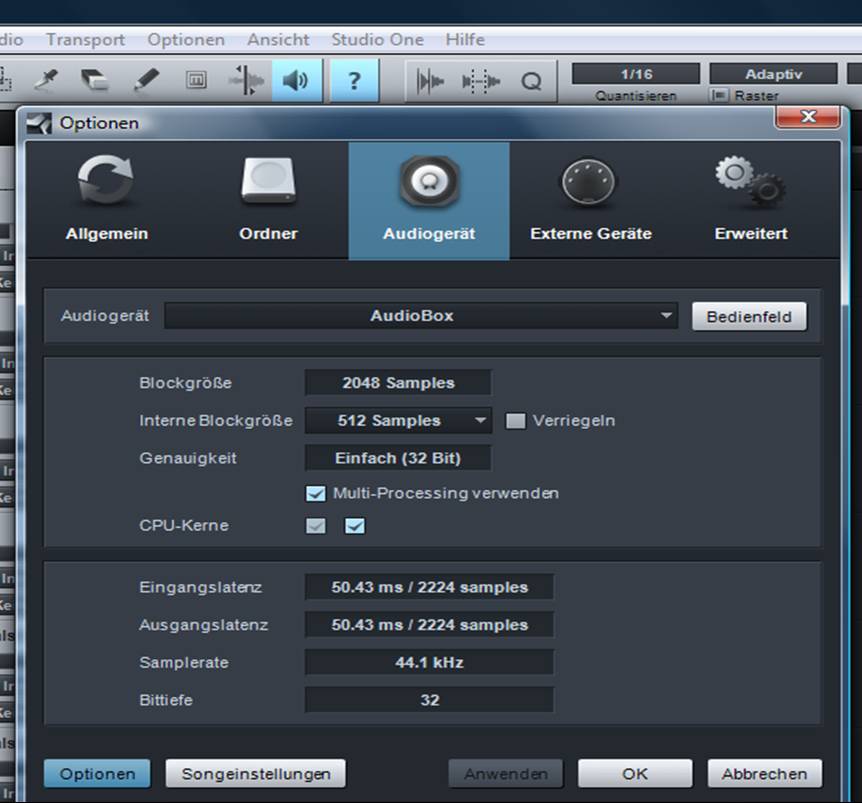This screenshot has width=862, height=803.
Task: Open the Transport menu
Action: pos(86,40)
